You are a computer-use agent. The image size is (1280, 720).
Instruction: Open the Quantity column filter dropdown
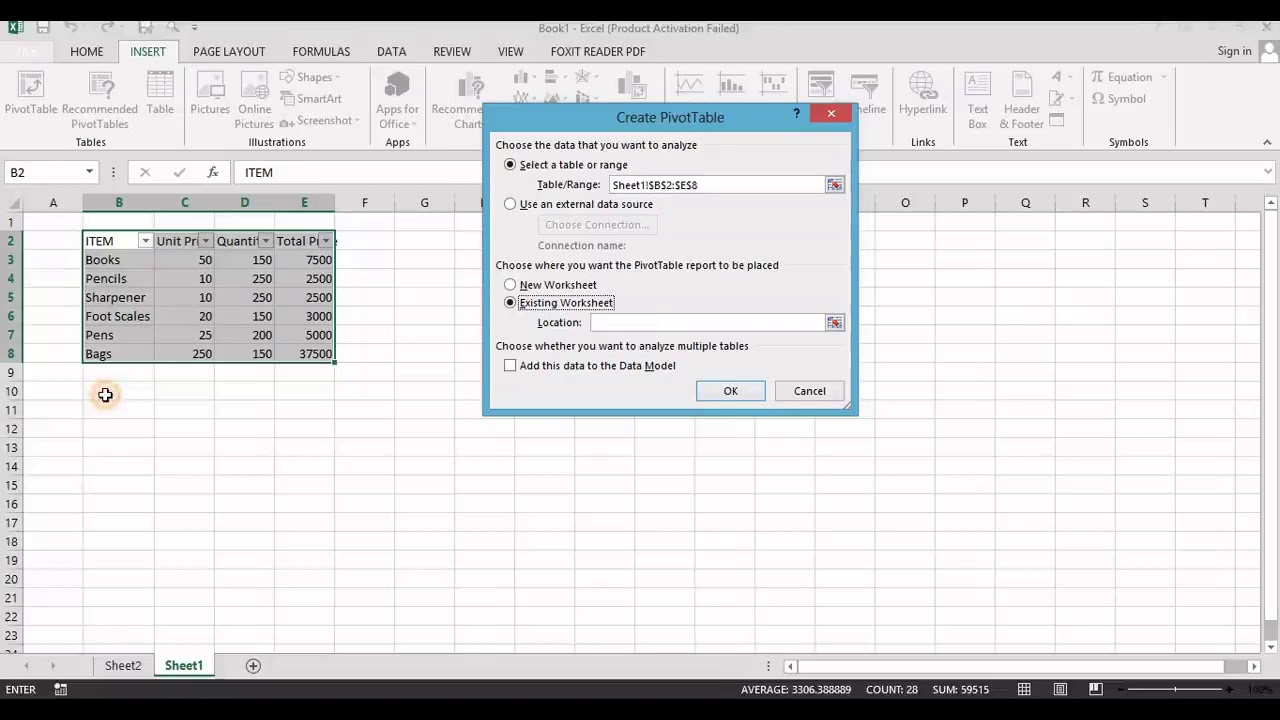[x=265, y=241]
